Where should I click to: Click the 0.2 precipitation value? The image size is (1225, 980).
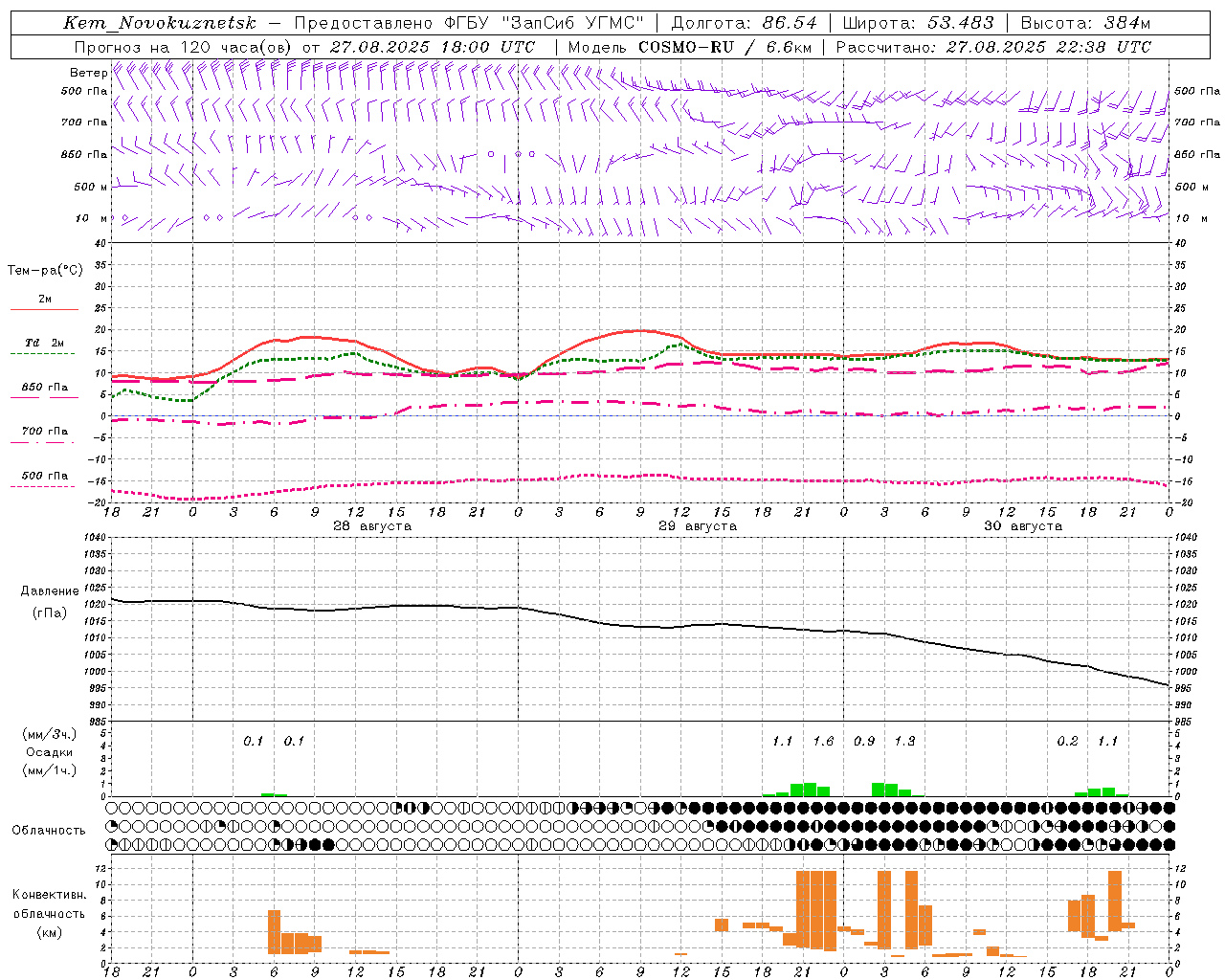click(x=1067, y=742)
